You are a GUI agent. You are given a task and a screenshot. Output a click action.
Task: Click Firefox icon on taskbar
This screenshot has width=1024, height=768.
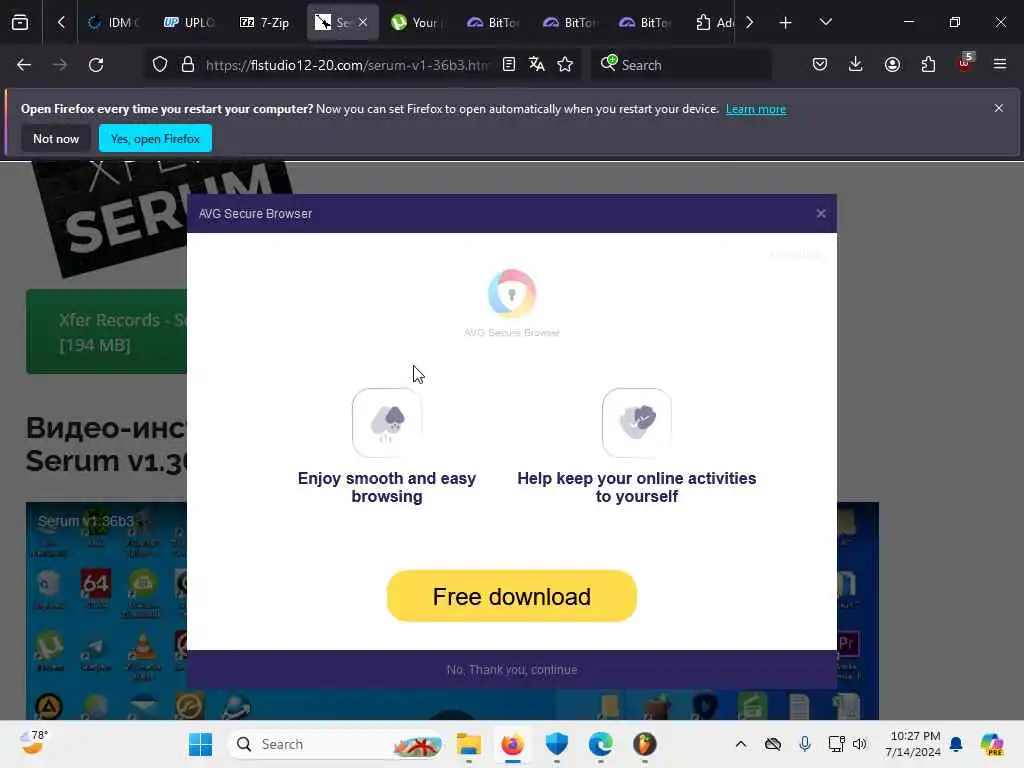pos(513,744)
